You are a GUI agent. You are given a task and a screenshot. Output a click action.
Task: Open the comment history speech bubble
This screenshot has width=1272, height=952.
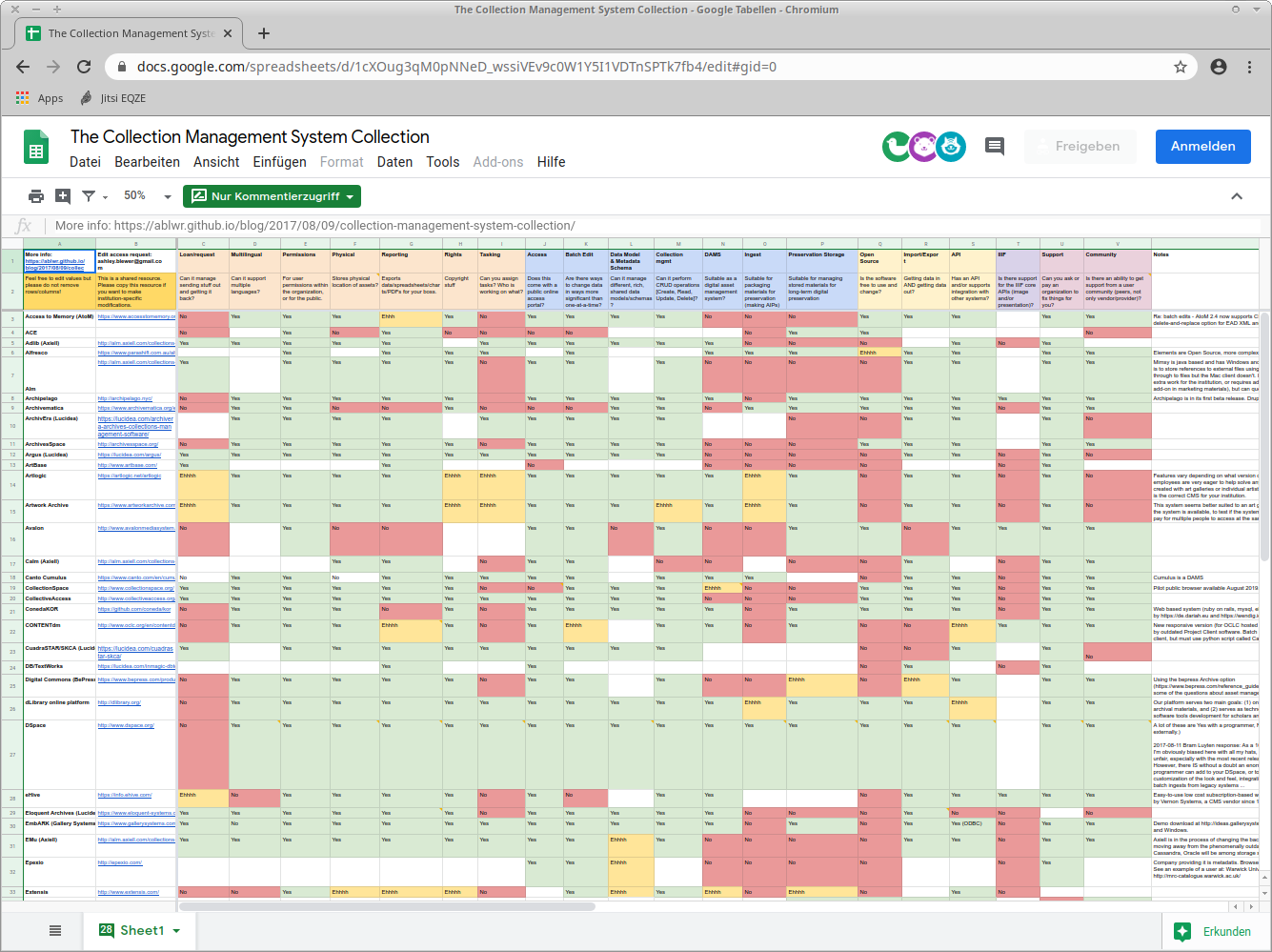coord(994,147)
